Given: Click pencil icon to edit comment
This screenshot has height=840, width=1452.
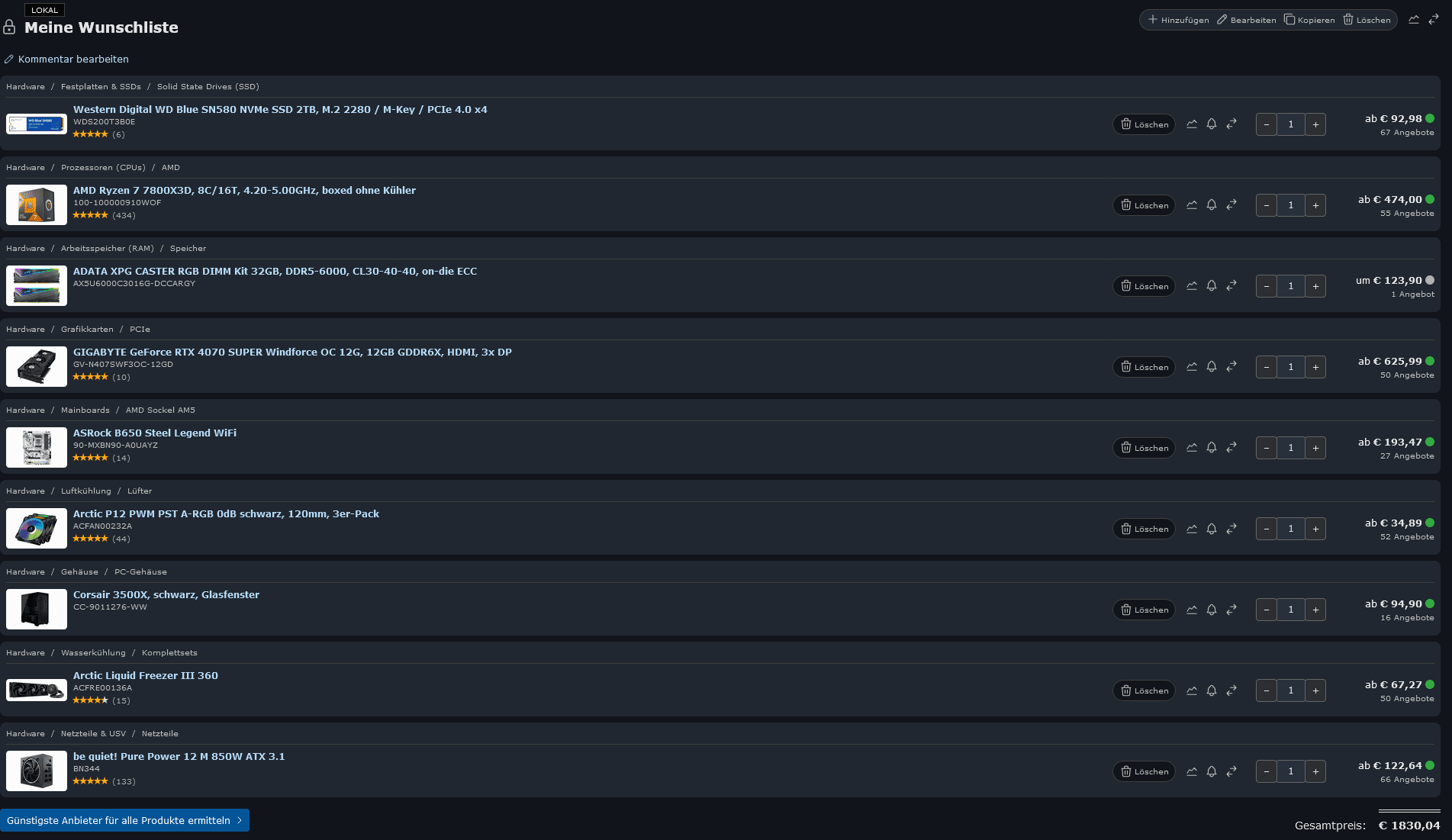Looking at the screenshot, I should point(9,60).
